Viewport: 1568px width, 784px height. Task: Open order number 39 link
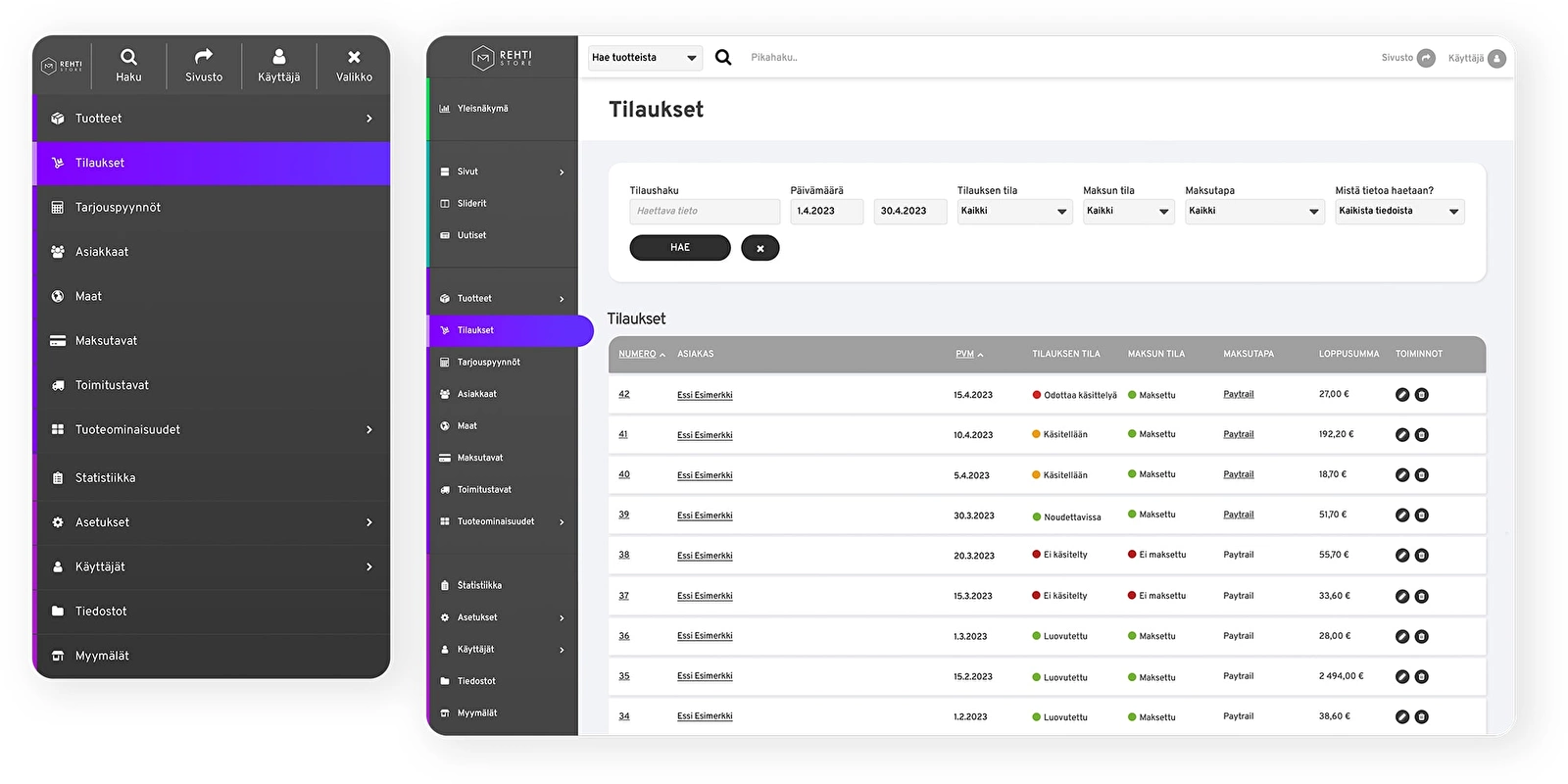(x=624, y=514)
